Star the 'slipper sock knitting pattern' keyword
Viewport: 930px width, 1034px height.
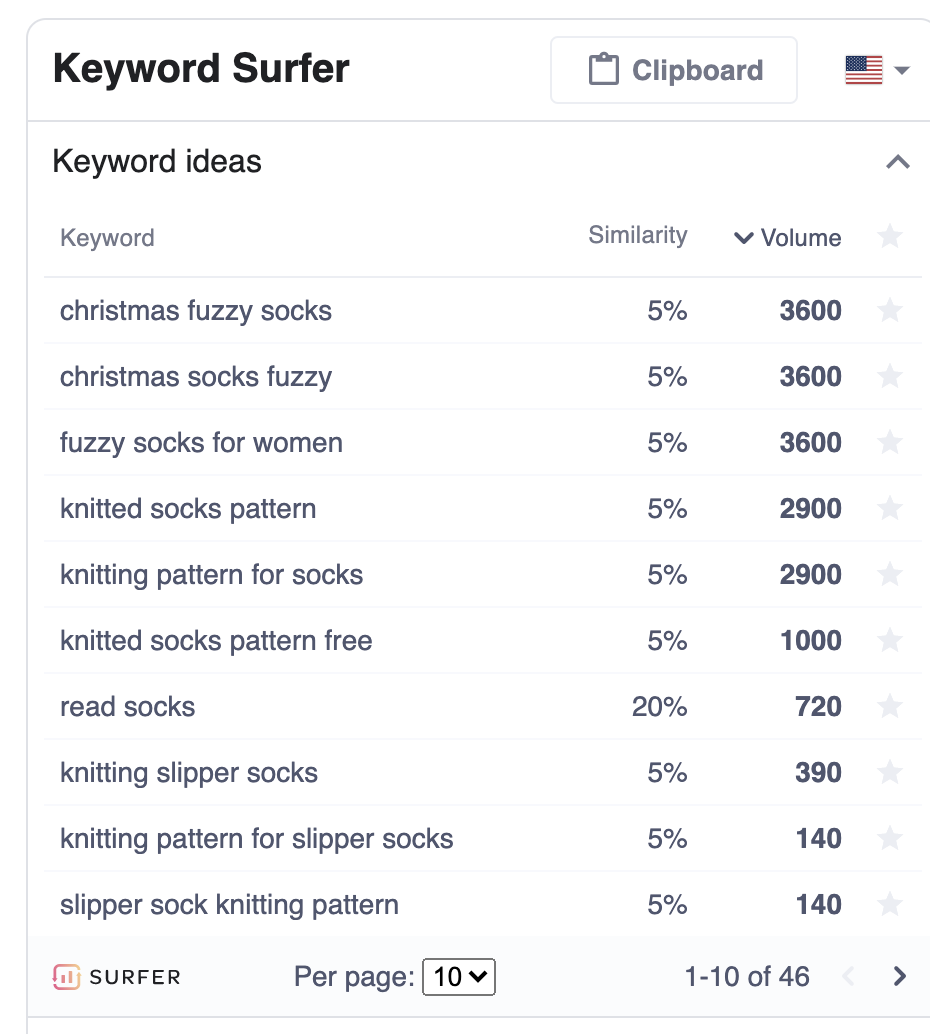889,905
